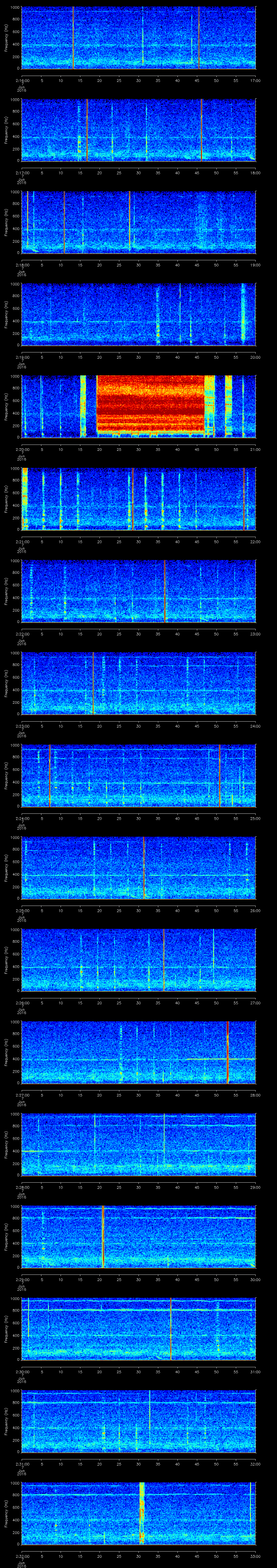Click the red vertical line near 13 seconds in the 2:16:00 spectrogram
The image size is (277, 1568).
click(x=73, y=38)
